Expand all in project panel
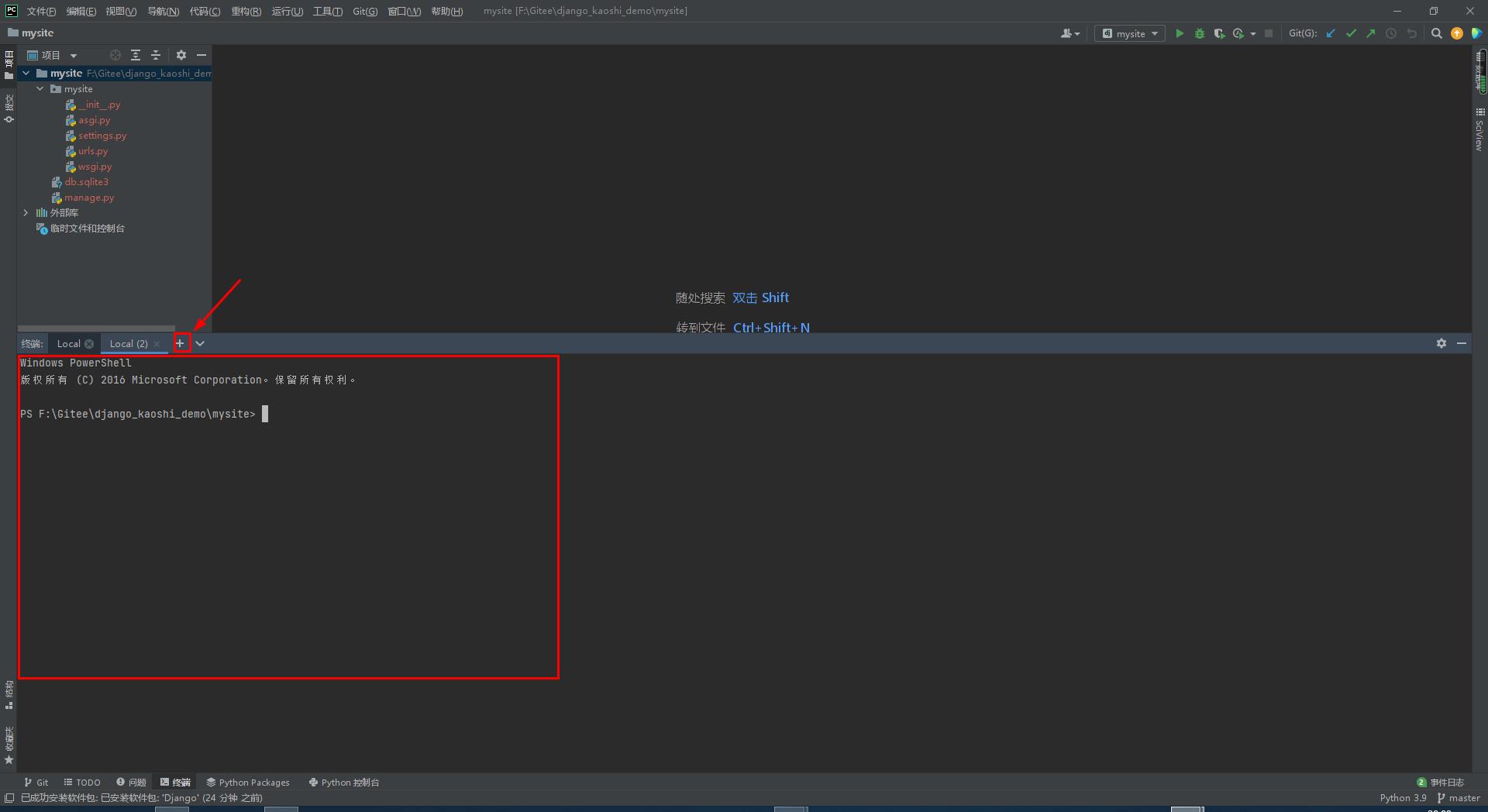Image resolution: width=1488 pixels, height=812 pixels. click(136, 55)
